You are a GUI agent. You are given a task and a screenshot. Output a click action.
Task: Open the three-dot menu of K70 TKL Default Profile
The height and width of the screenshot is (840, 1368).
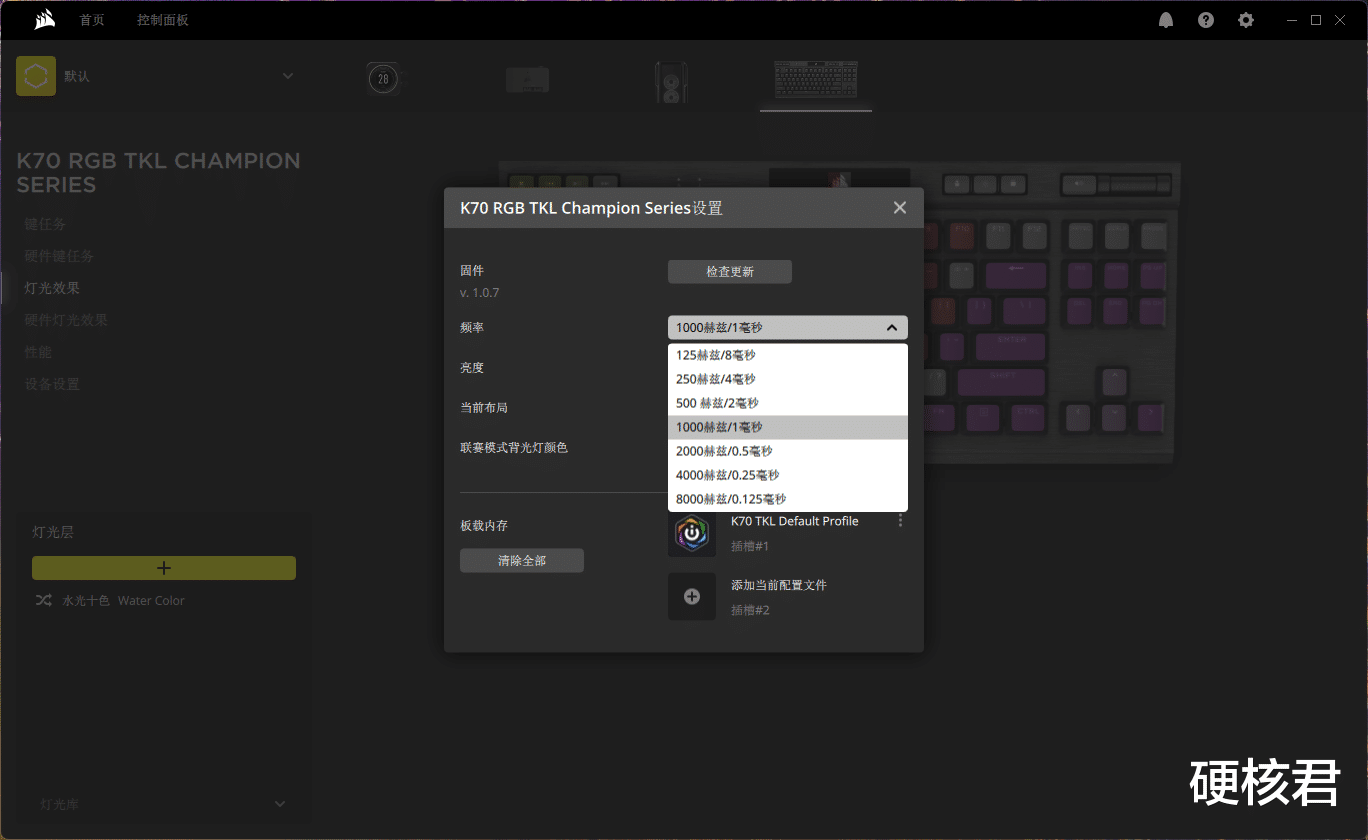pos(898,519)
